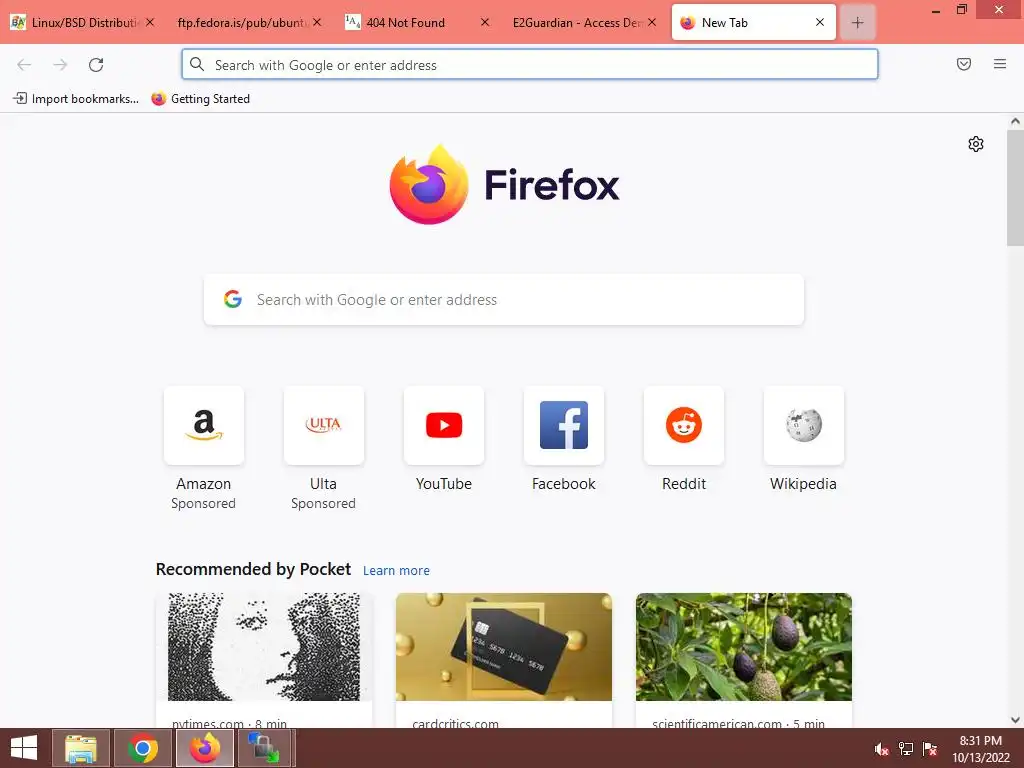Open the YouTube shortcut tile

click(x=444, y=425)
